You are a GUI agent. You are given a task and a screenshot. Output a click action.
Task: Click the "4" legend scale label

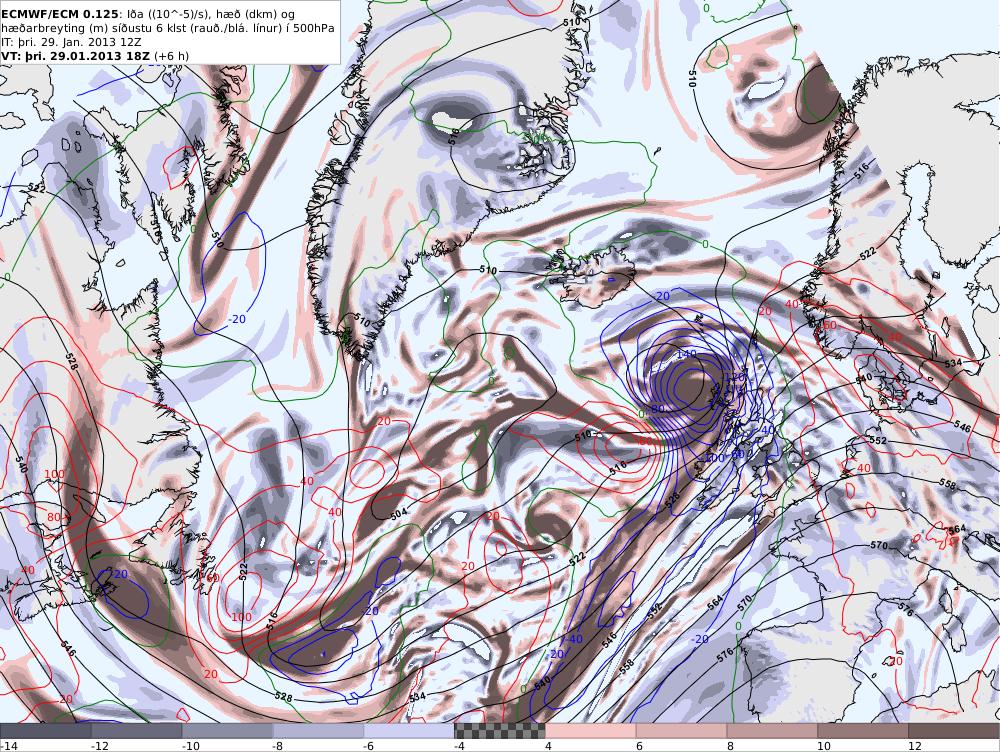point(548,746)
